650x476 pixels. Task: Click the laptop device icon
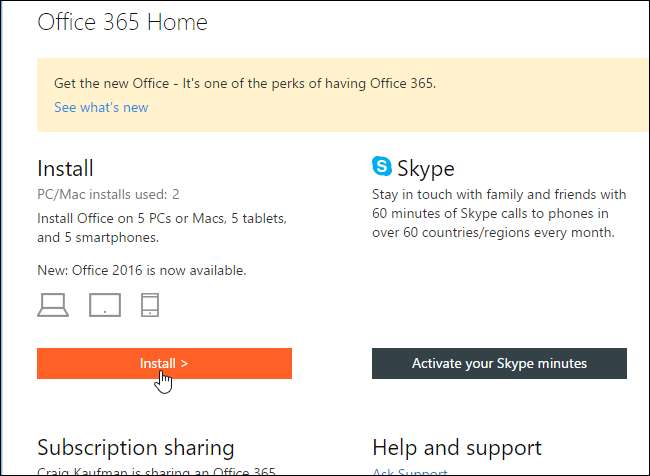pyautogui.click(x=53, y=306)
